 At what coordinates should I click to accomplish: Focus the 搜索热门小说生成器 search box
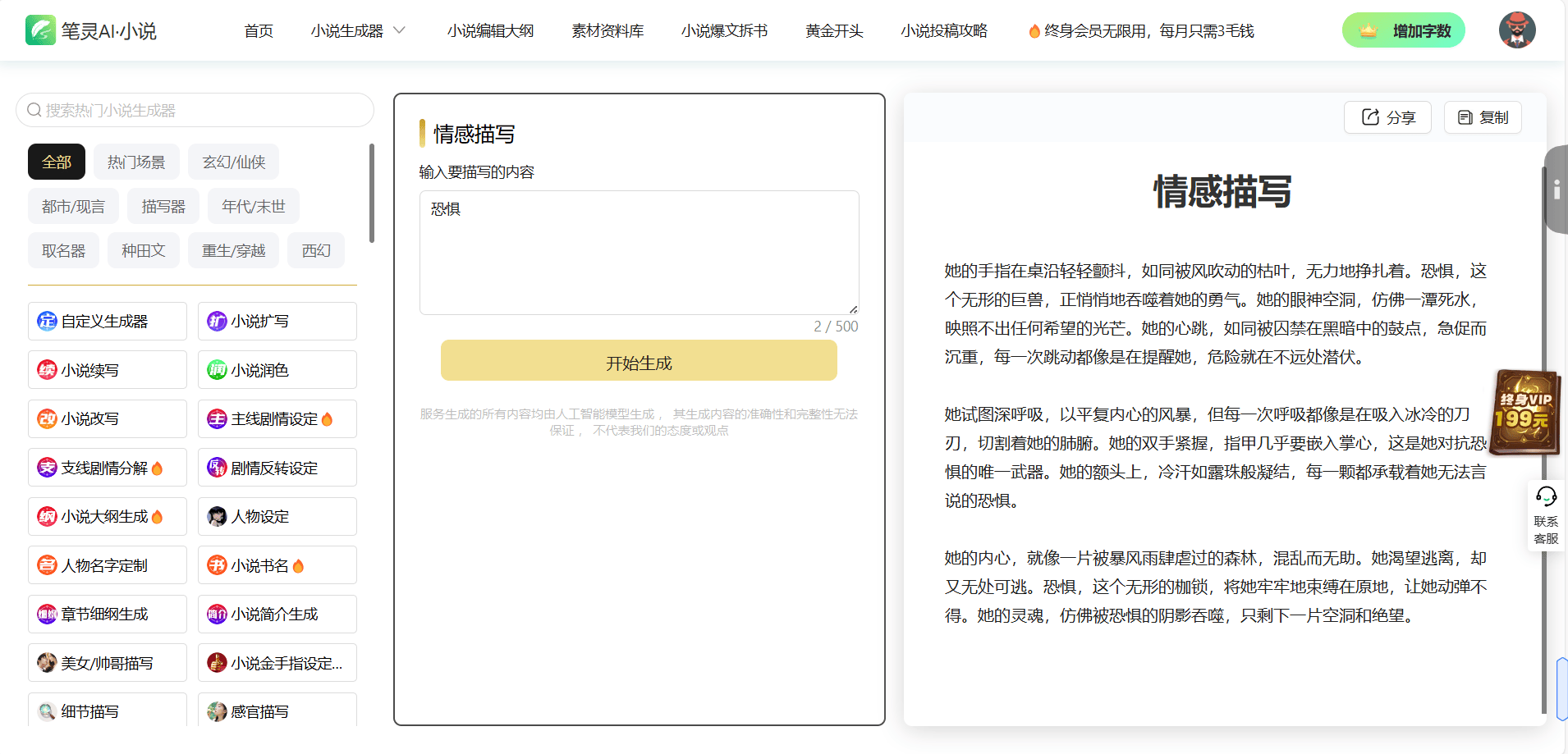tap(195, 110)
